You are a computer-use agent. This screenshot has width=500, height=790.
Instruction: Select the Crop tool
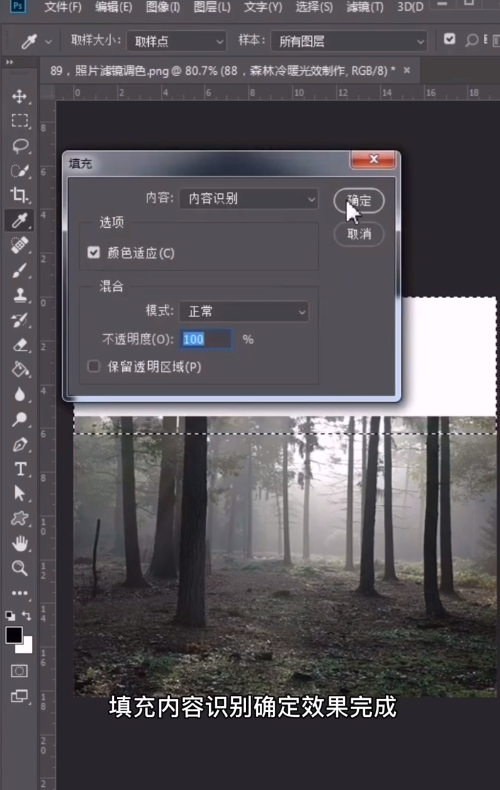point(20,195)
